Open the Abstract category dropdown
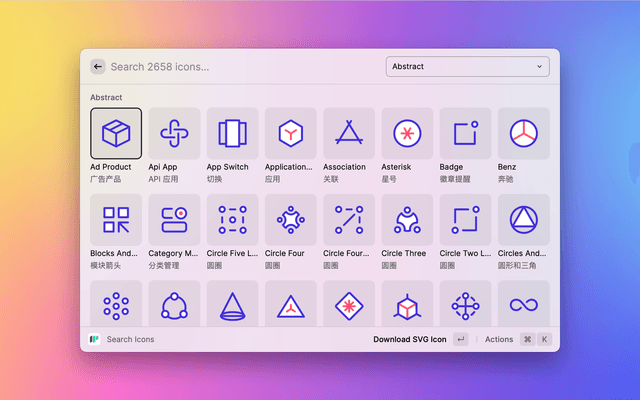Image resolution: width=640 pixels, height=400 pixels. [467, 67]
